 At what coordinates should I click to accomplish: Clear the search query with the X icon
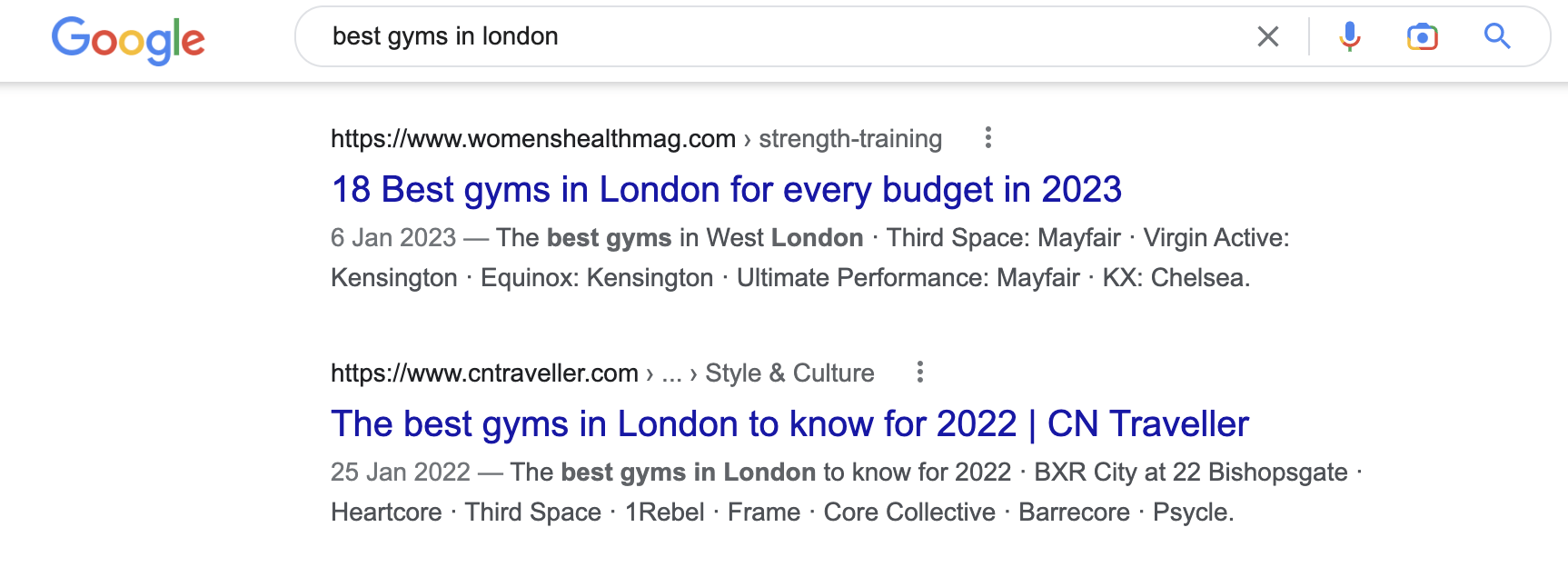coord(1268,36)
